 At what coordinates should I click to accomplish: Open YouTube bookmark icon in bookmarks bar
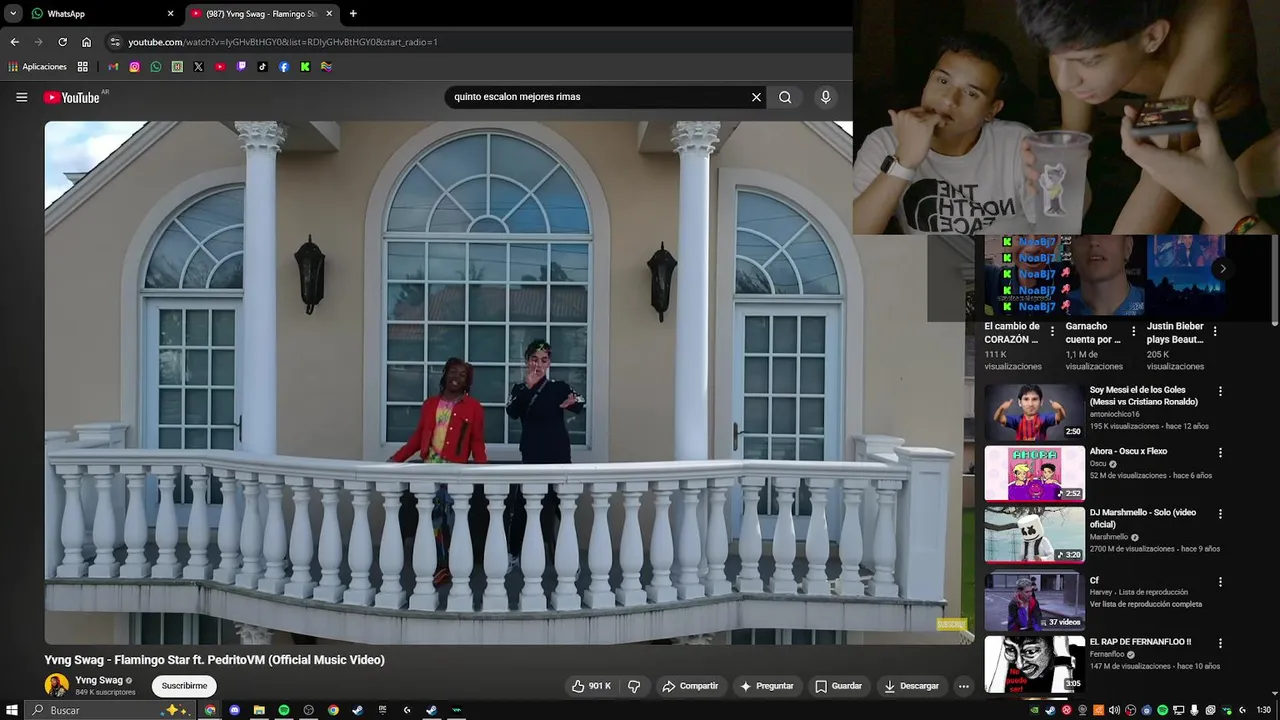220,67
